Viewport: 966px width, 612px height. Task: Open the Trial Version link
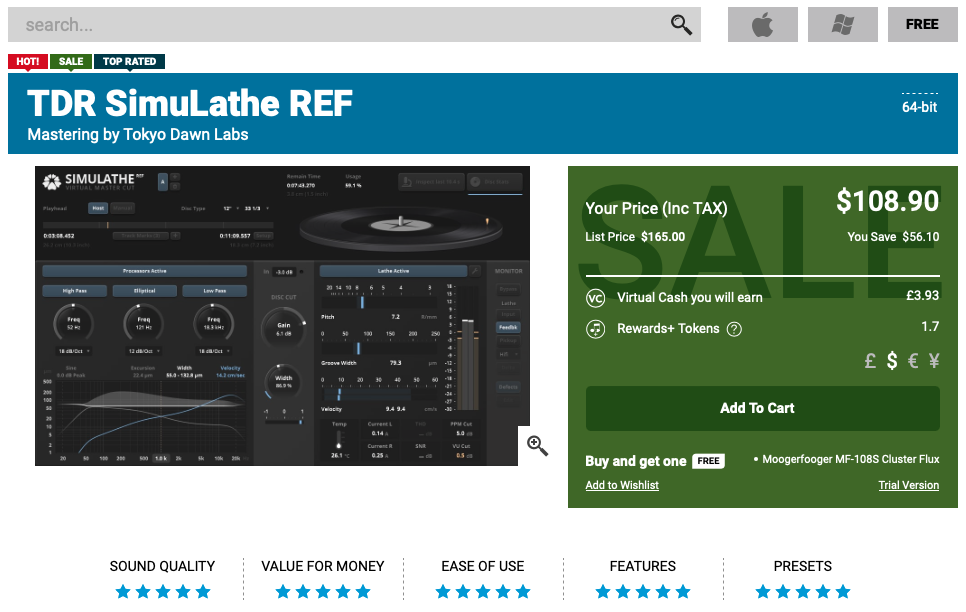click(909, 485)
